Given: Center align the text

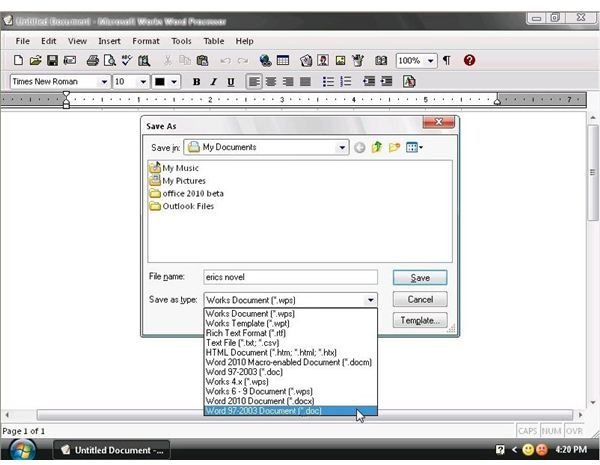Looking at the screenshot, I should (271, 82).
